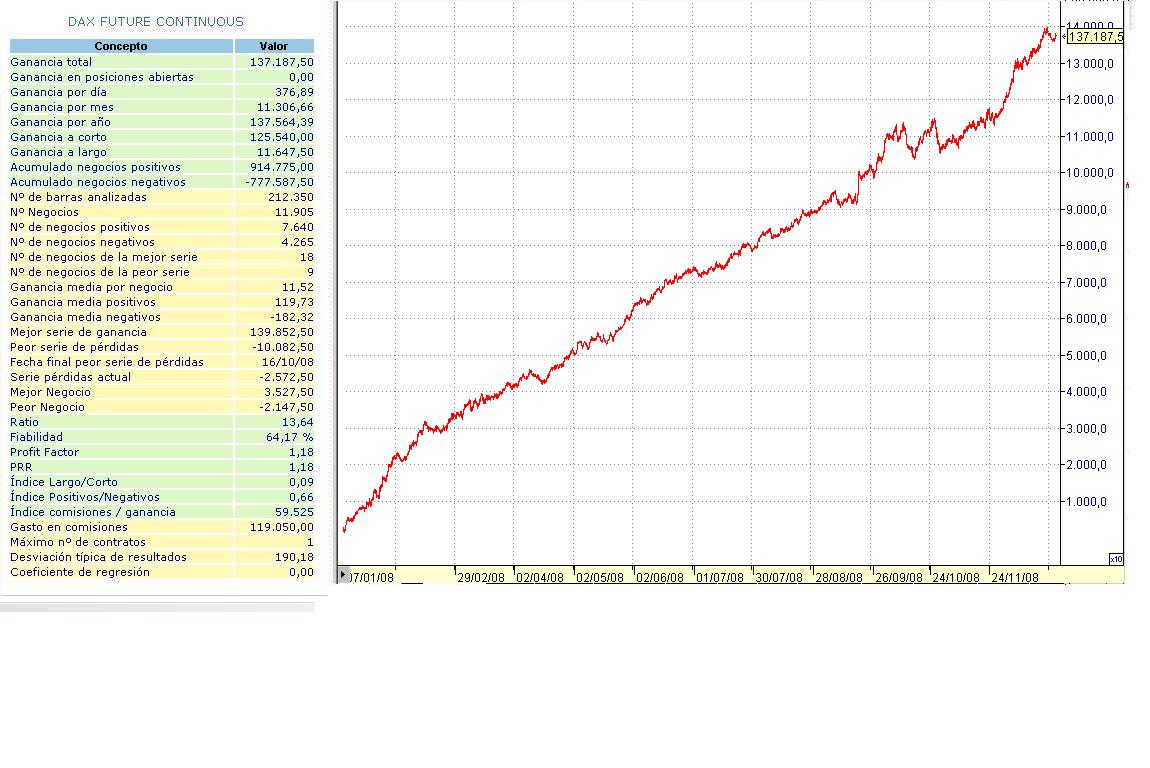This screenshot has width=1150, height=768.
Task: Click the Valor column header
Action: click(274, 46)
